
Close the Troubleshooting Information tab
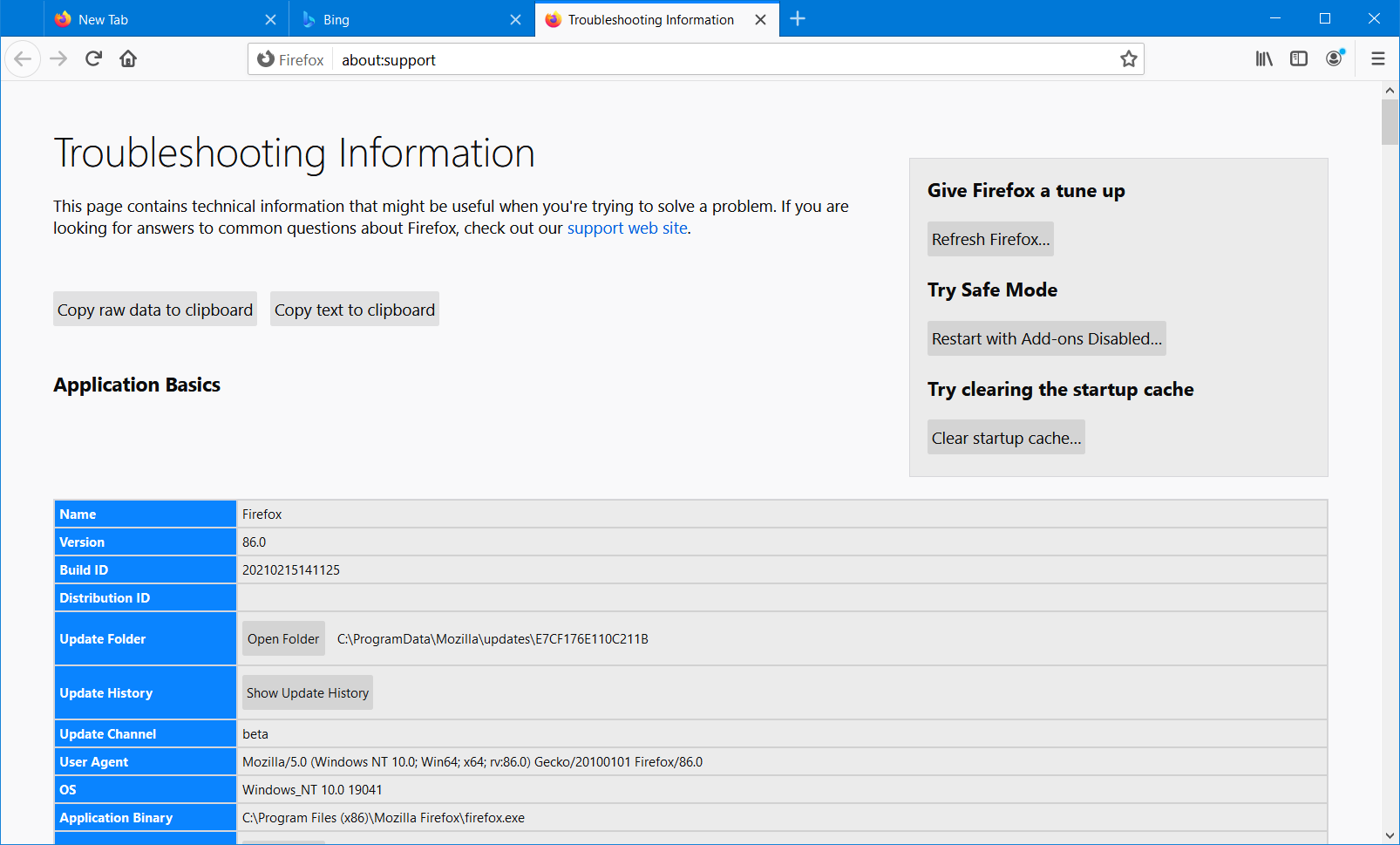(761, 20)
